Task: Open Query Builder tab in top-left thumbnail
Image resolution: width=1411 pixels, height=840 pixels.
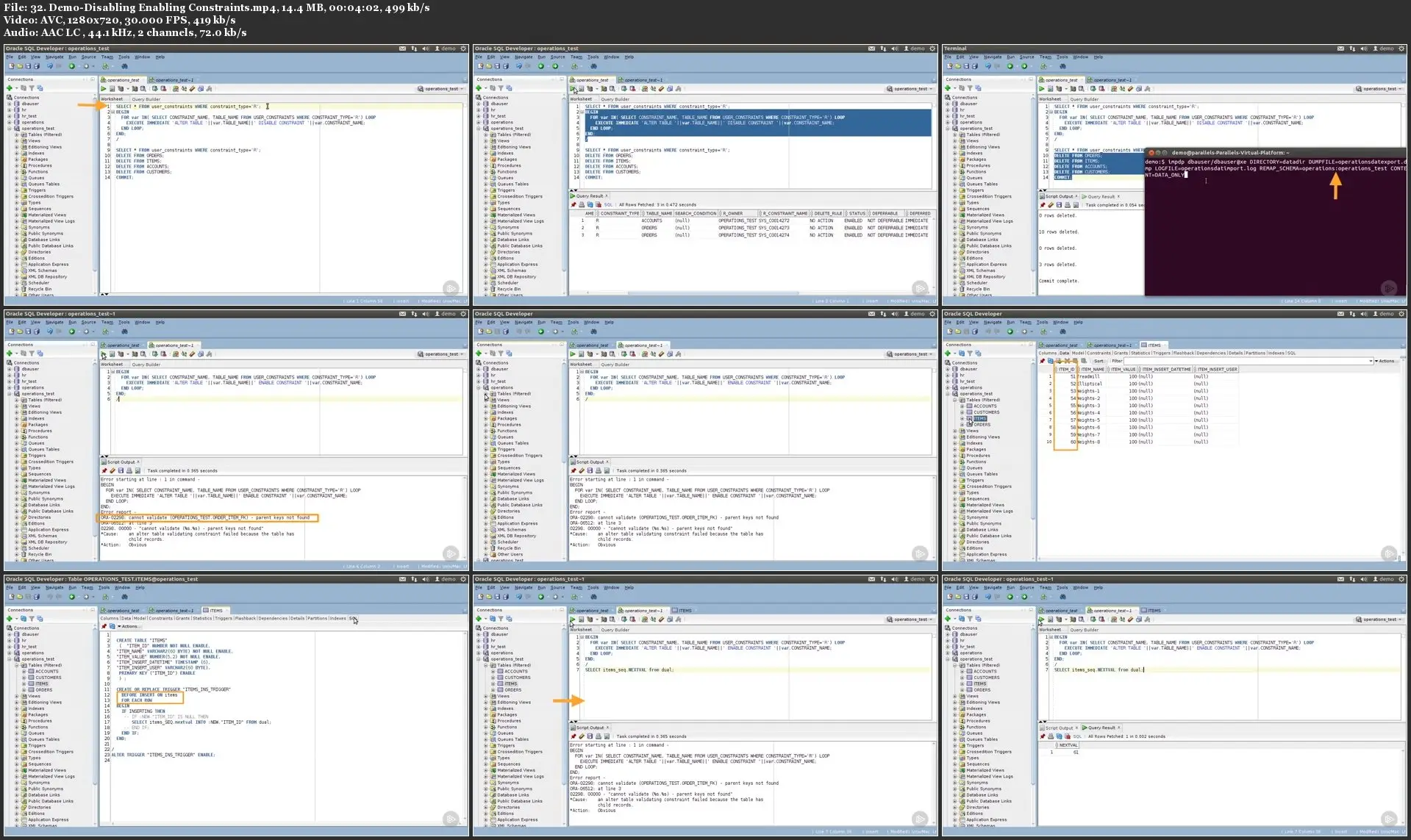Action: (x=146, y=99)
